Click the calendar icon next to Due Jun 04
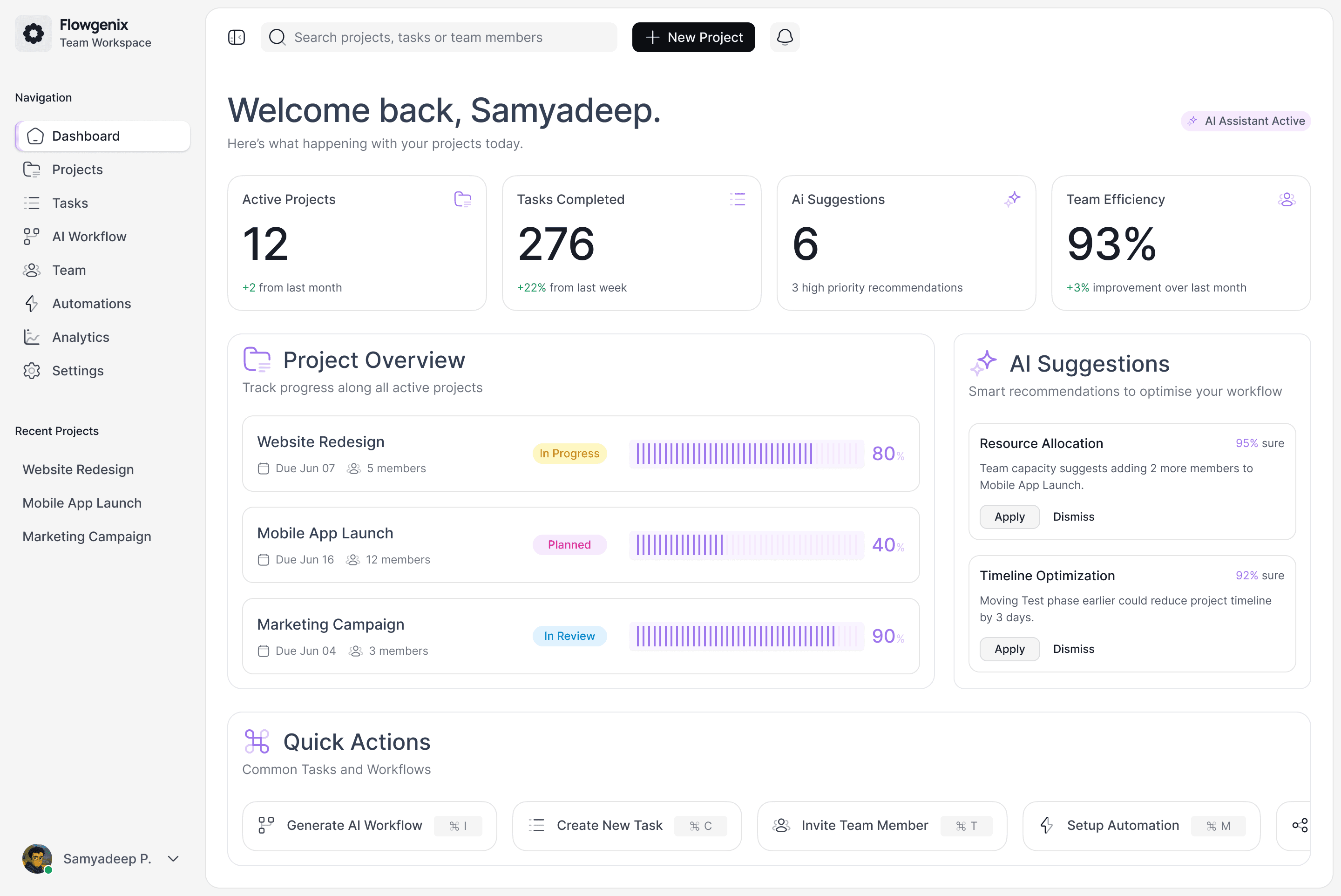 [264, 651]
